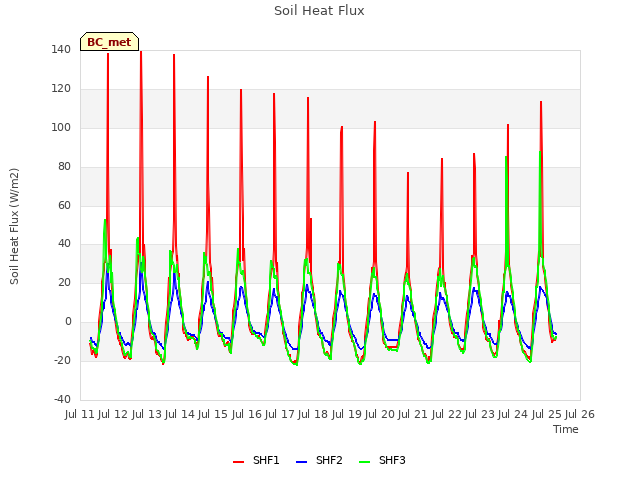Image resolution: width=640 pixels, height=480 pixels.
Task: Click the 120 y-axis tick label
Action: [x=61, y=89]
